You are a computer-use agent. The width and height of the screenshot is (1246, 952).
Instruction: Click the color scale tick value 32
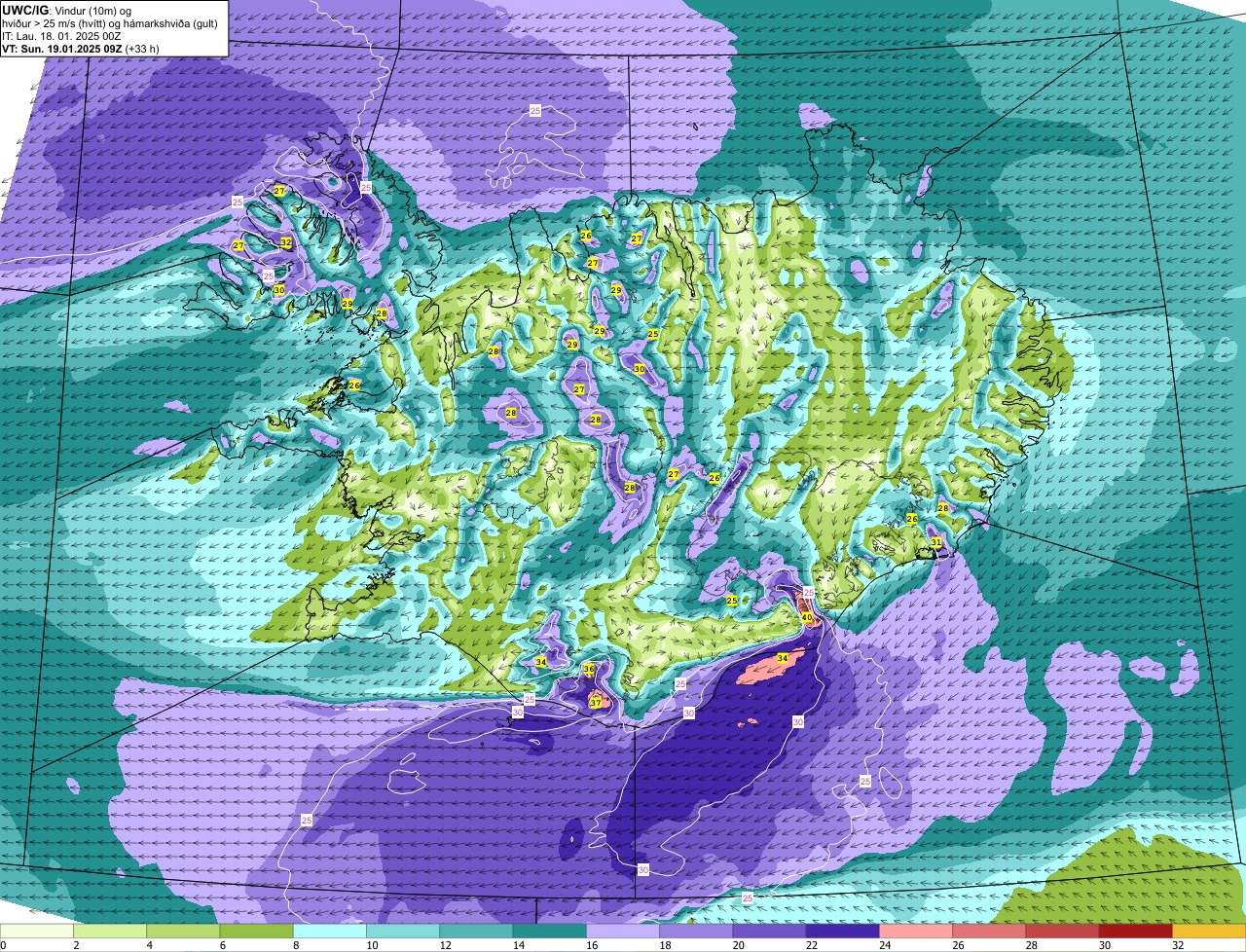(1177, 945)
